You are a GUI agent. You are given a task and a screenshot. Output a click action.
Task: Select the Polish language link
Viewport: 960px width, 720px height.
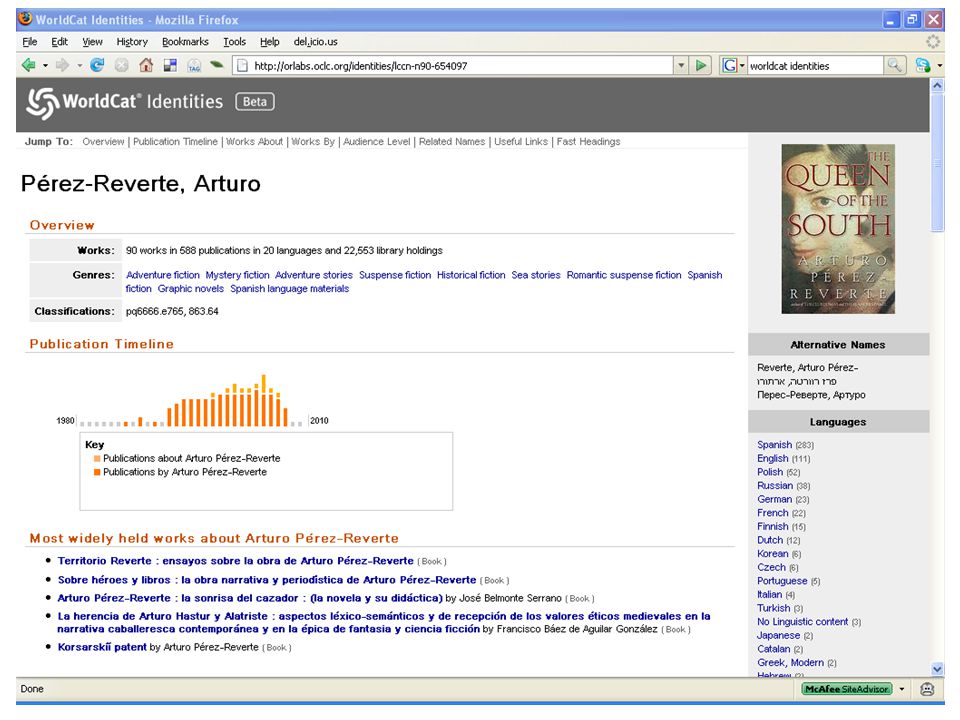(770, 472)
